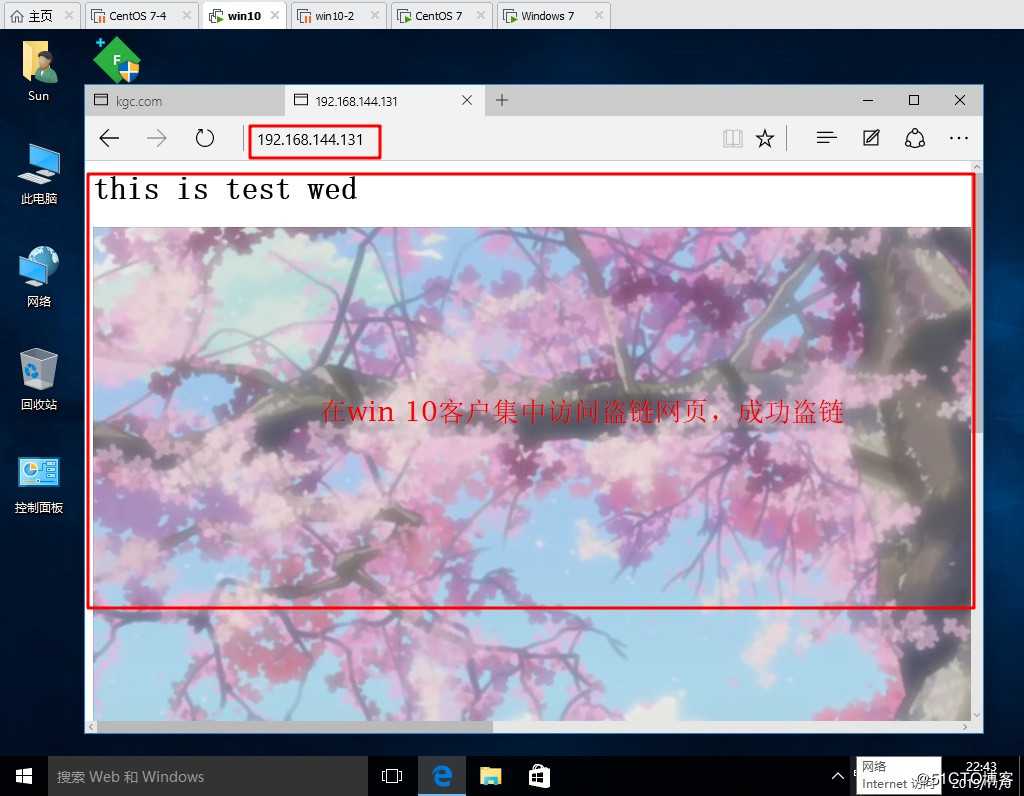
Task: Open the Hub three-lines icon
Action: [826, 138]
